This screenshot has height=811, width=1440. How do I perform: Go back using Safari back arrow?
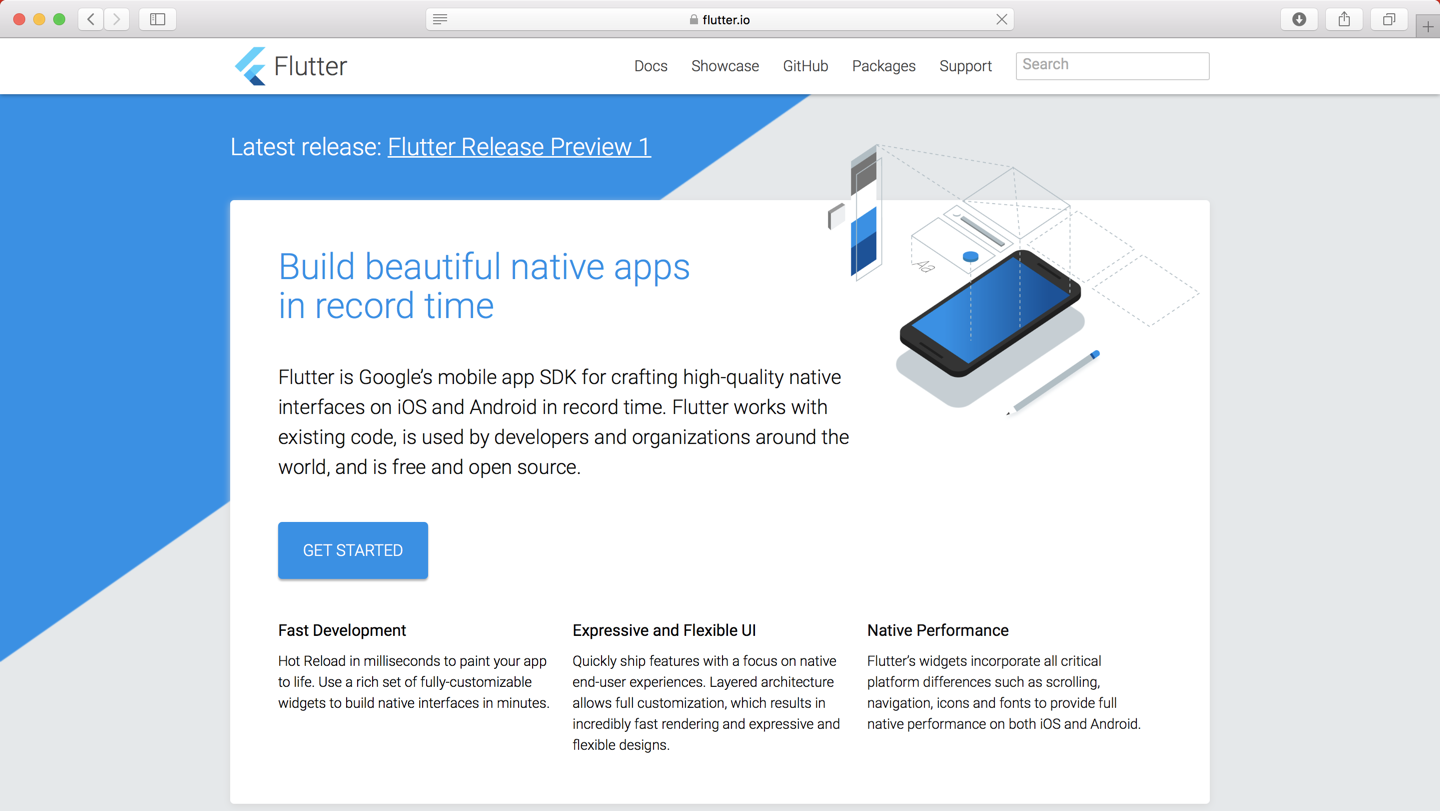pos(91,19)
